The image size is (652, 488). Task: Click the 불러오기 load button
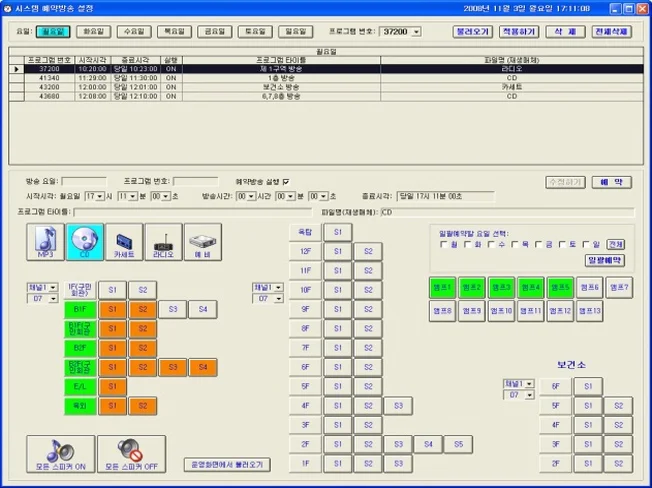(x=473, y=32)
